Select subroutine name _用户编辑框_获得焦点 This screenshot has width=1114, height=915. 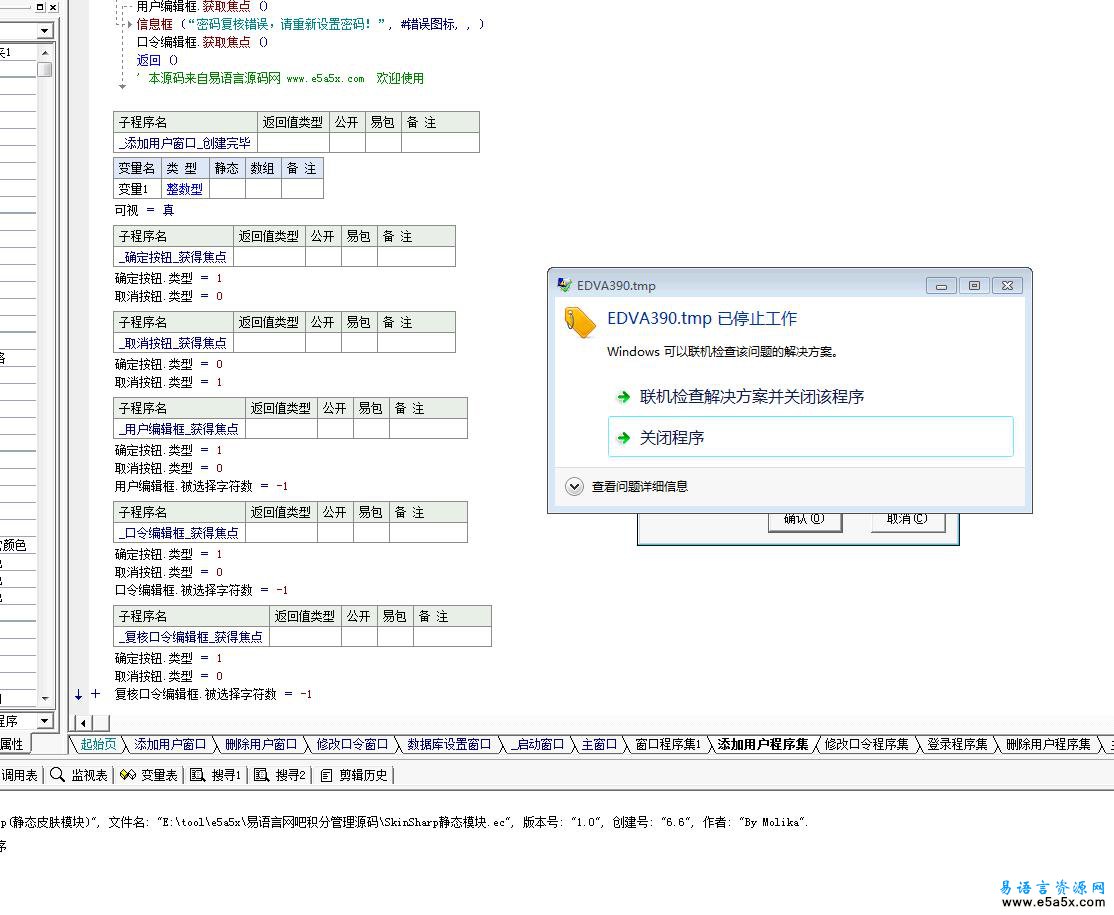coord(179,428)
